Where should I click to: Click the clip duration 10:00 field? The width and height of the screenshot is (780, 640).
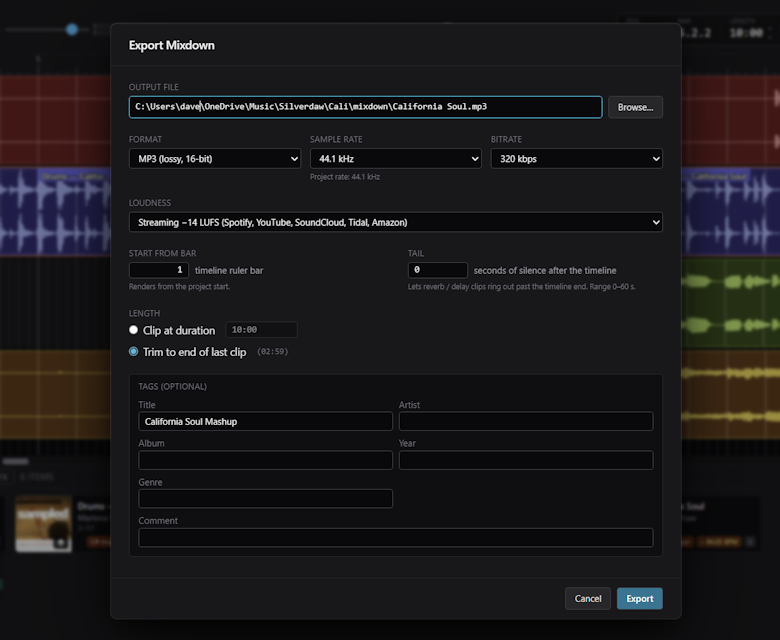261,330
